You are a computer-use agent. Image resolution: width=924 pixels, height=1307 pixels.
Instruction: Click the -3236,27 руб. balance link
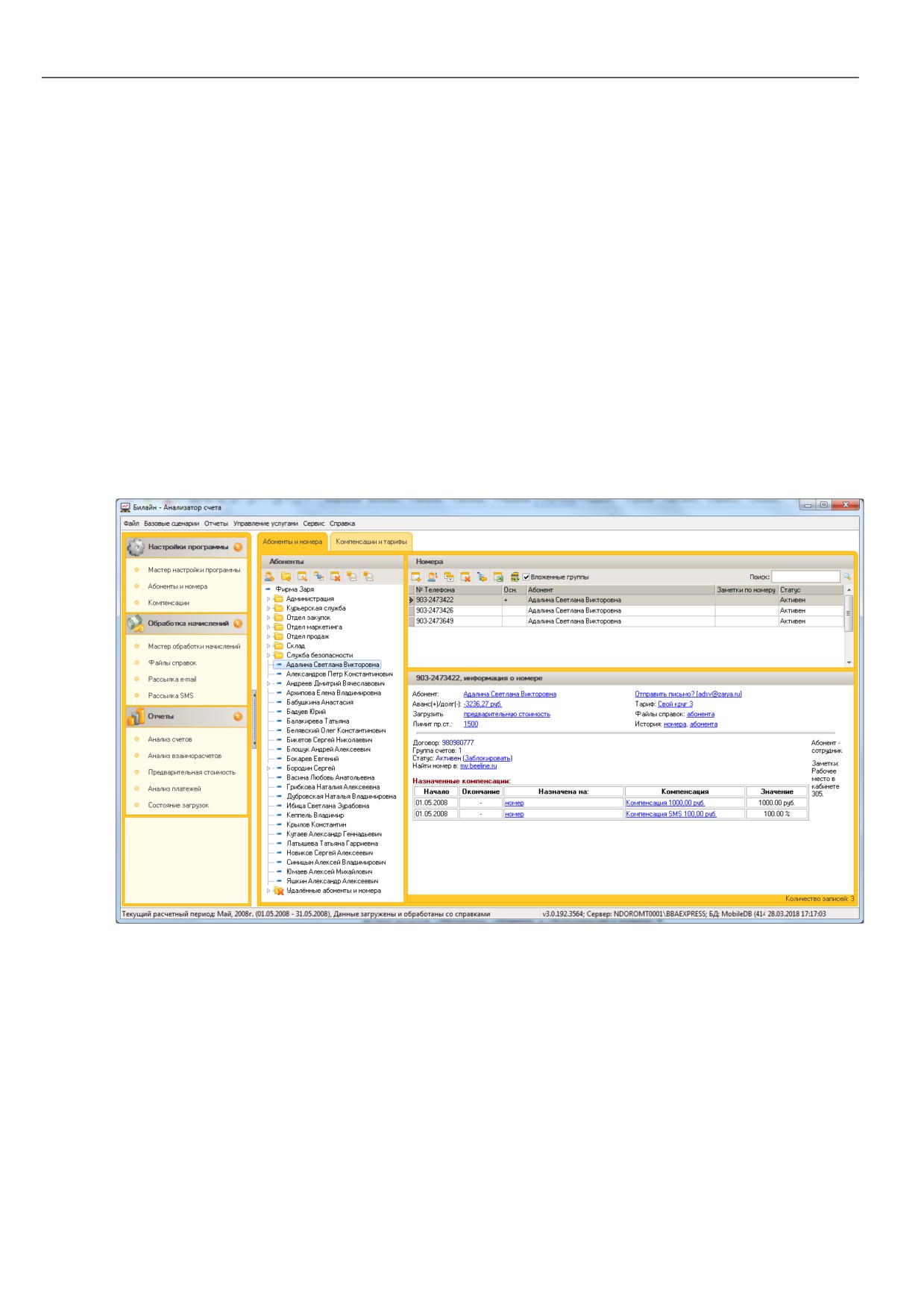pos(483,704)
